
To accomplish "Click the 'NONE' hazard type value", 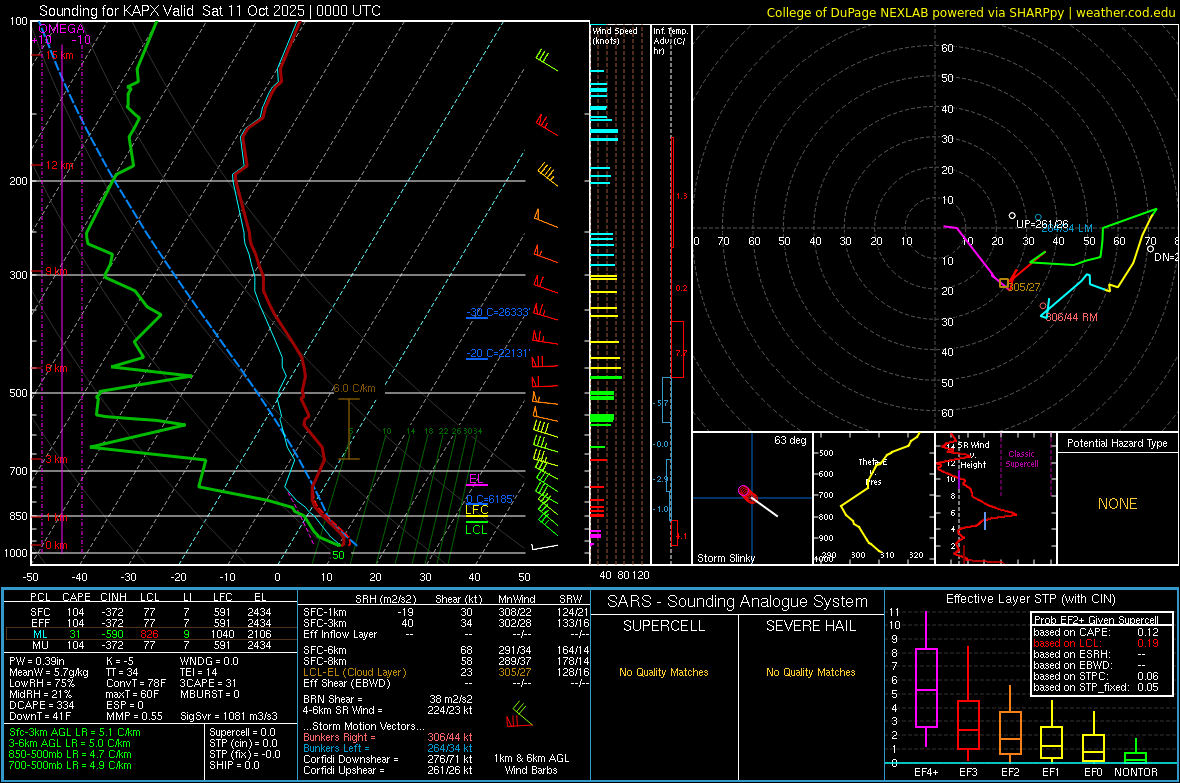I will point(1117,504).
